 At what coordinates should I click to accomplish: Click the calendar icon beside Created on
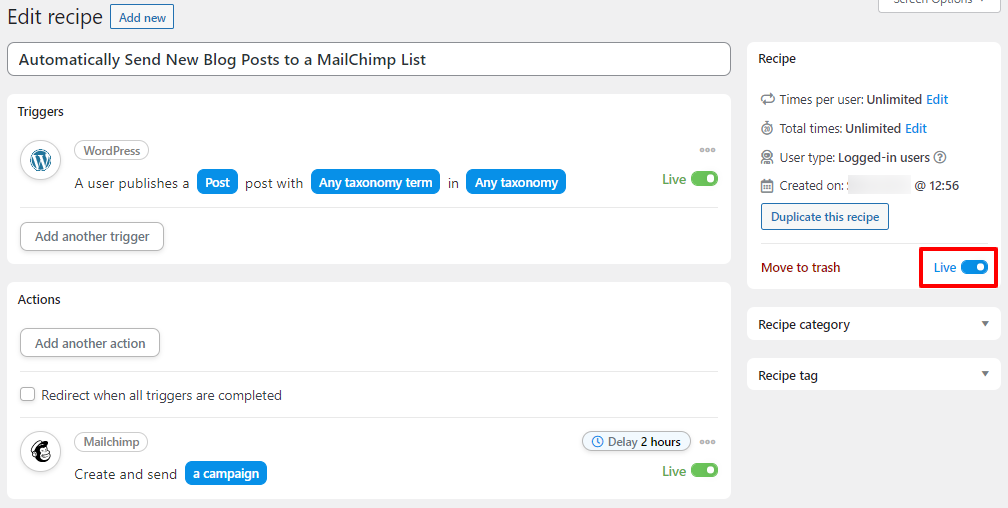(x=767, y=186)
